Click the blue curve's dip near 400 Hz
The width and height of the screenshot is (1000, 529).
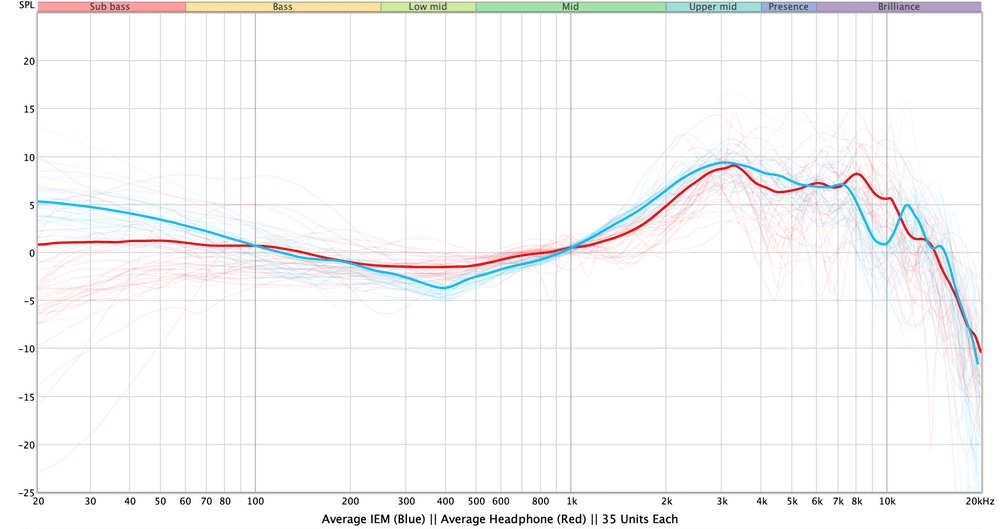pyautogui.click(x=442, y=288)
